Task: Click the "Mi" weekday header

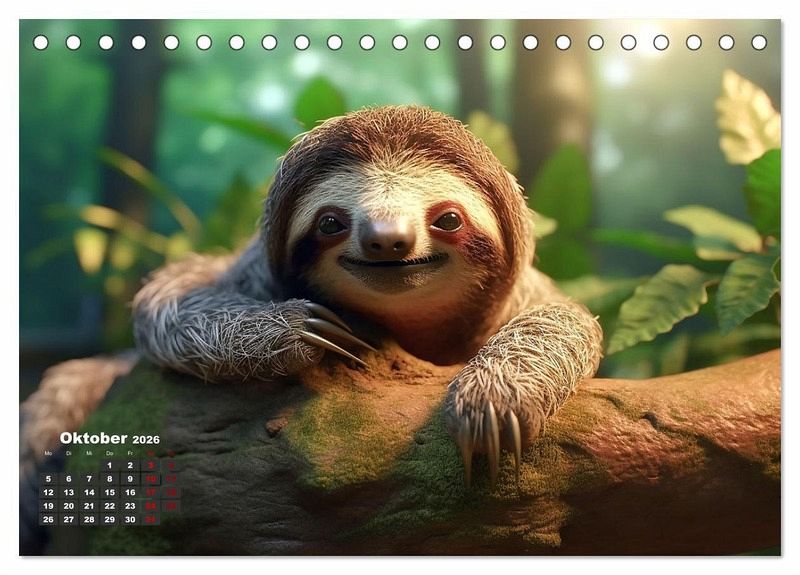Action: 89,453
